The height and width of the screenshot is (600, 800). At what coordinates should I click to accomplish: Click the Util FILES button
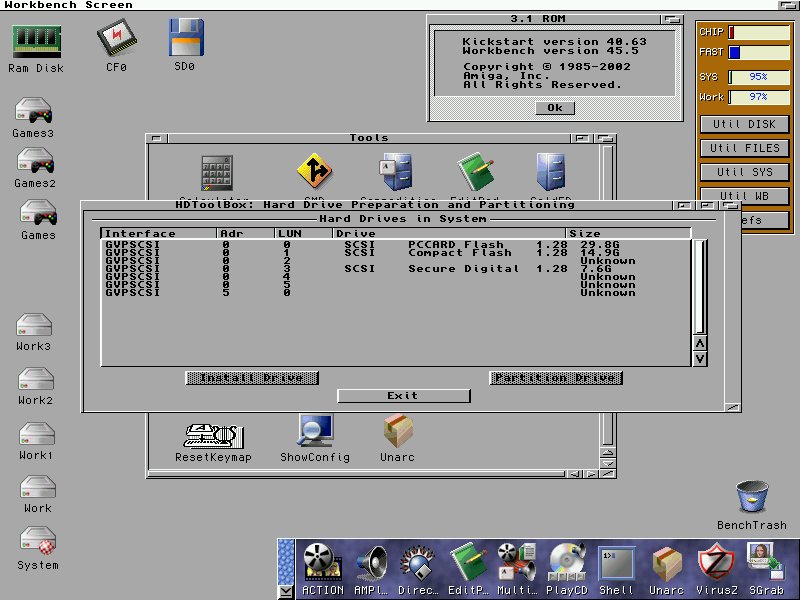point(744,148)
